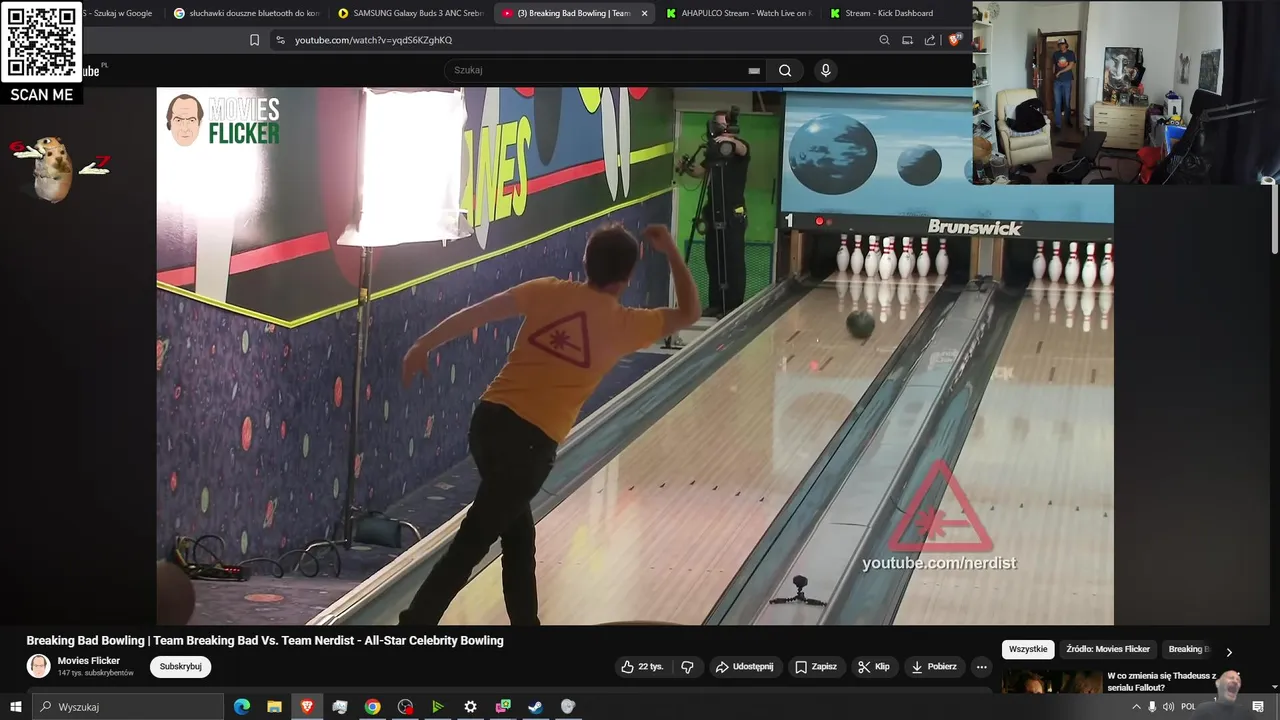Show hidden system tray icons

click(x=1136, y=707)
